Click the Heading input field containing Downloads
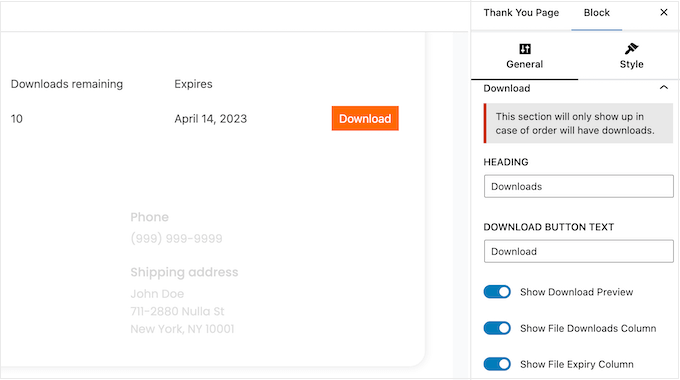 tap(579, 186)
